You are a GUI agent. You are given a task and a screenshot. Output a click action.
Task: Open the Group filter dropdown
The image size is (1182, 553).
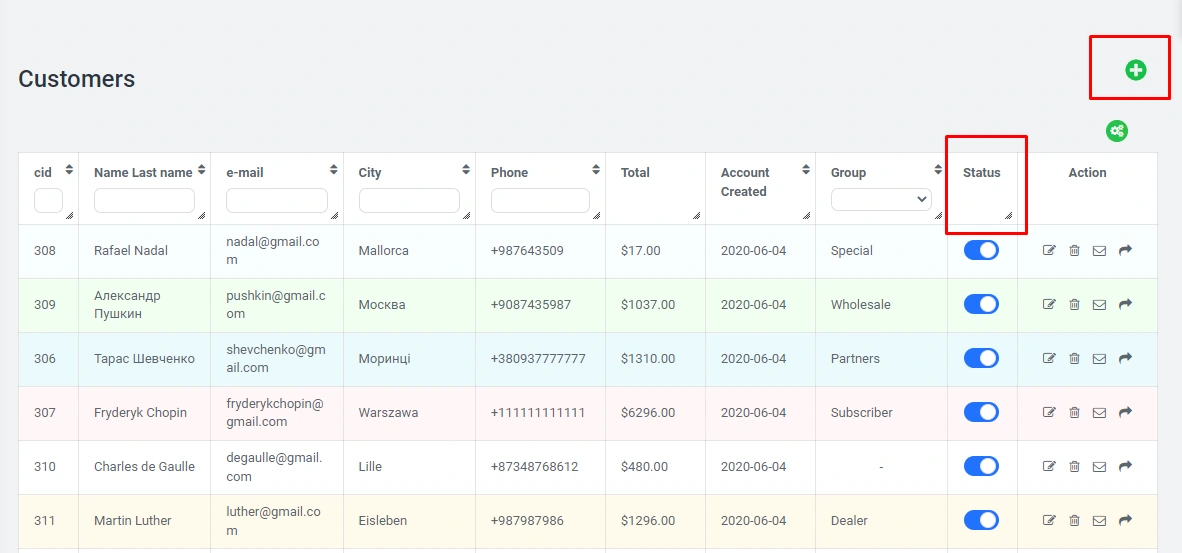[880, 200]
